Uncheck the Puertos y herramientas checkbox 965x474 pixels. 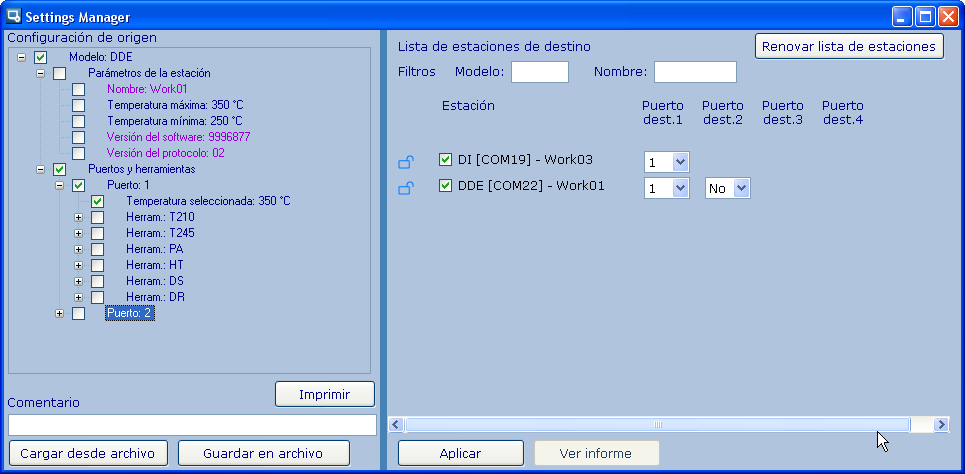pyautogui.click(x=60, y=169)
